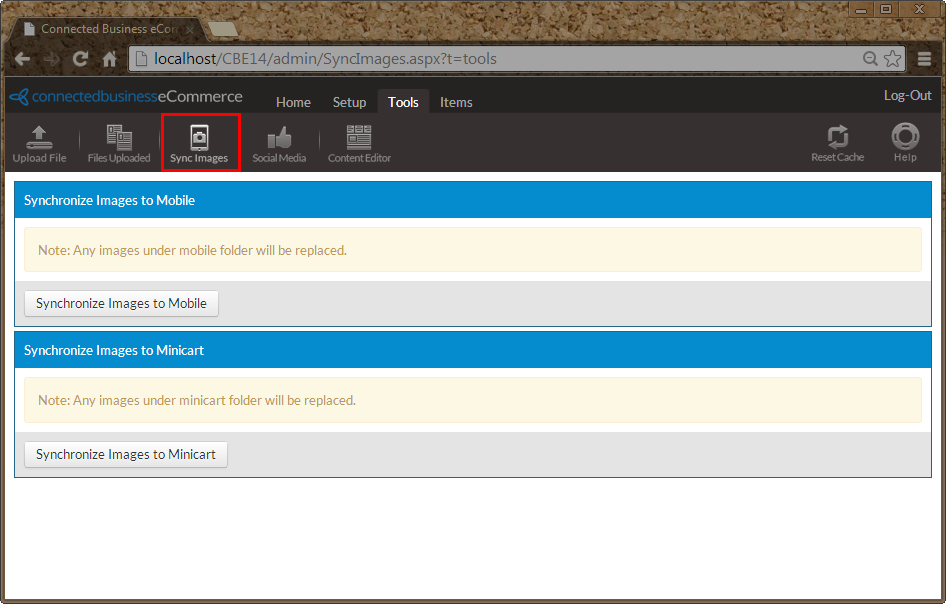
Task: Select the Tools menu tab
Action: tap(403, 102)
